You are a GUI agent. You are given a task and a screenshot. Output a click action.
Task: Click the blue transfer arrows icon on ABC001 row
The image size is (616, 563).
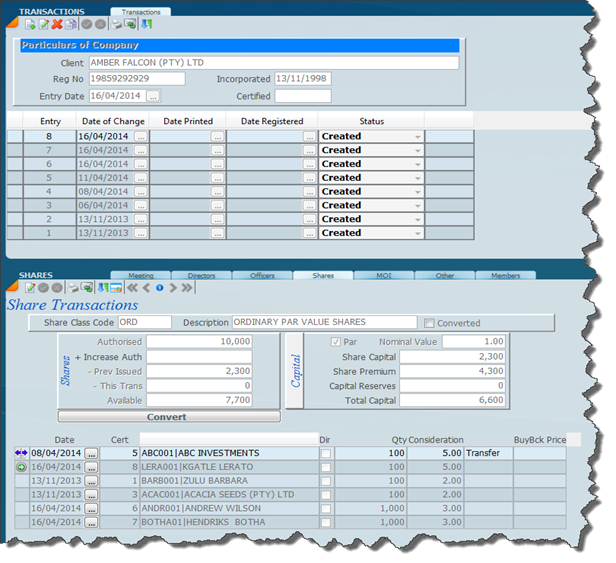coord(21,453)
